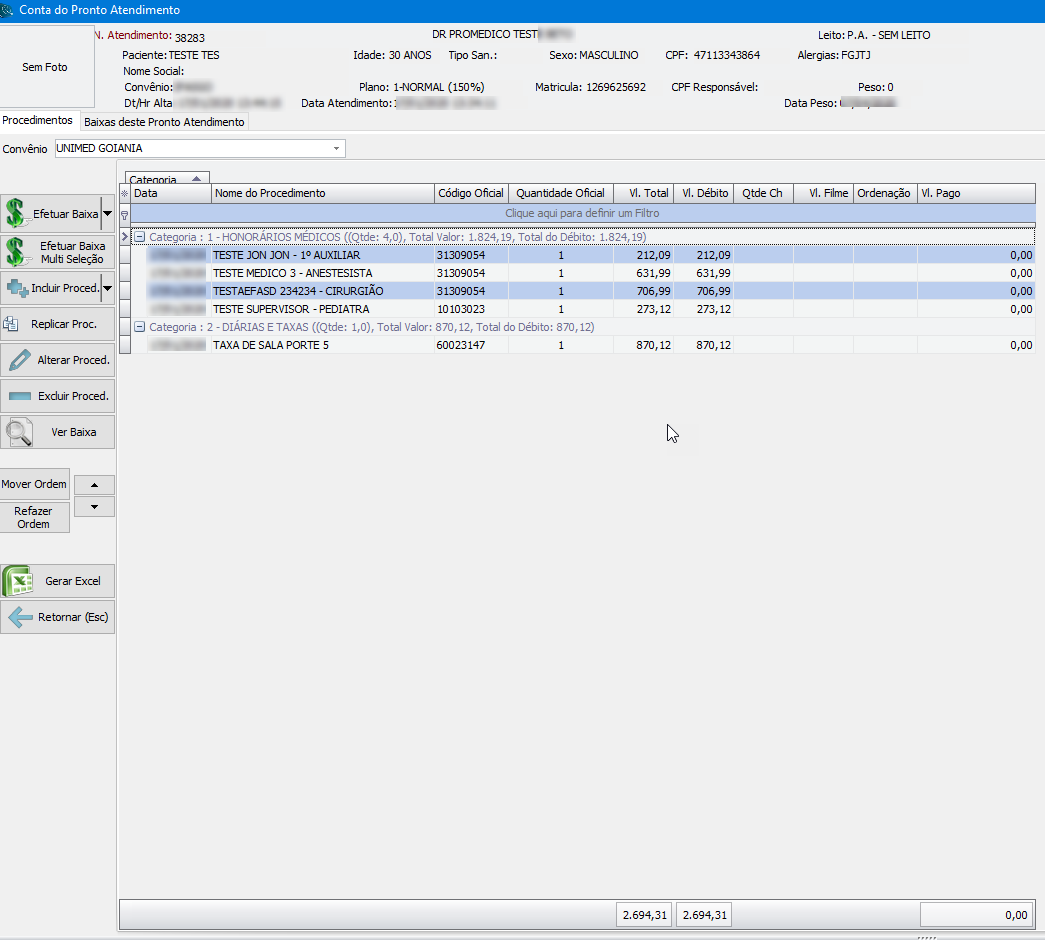Click the move order up arrow
Screen dimensions: 1045x940
click(x=94, y=484)
